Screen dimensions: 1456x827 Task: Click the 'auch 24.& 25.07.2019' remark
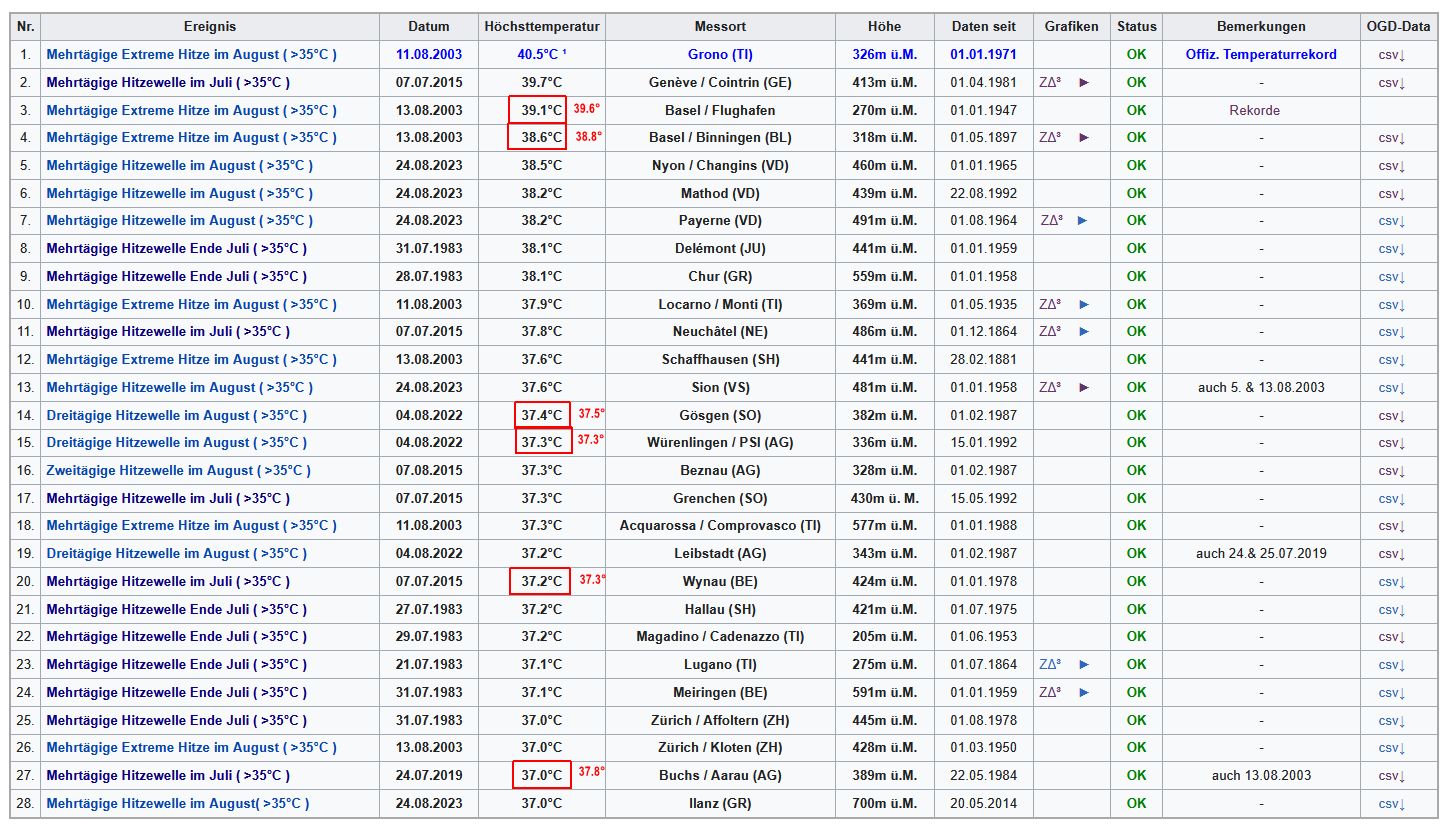coord(1261,553)
